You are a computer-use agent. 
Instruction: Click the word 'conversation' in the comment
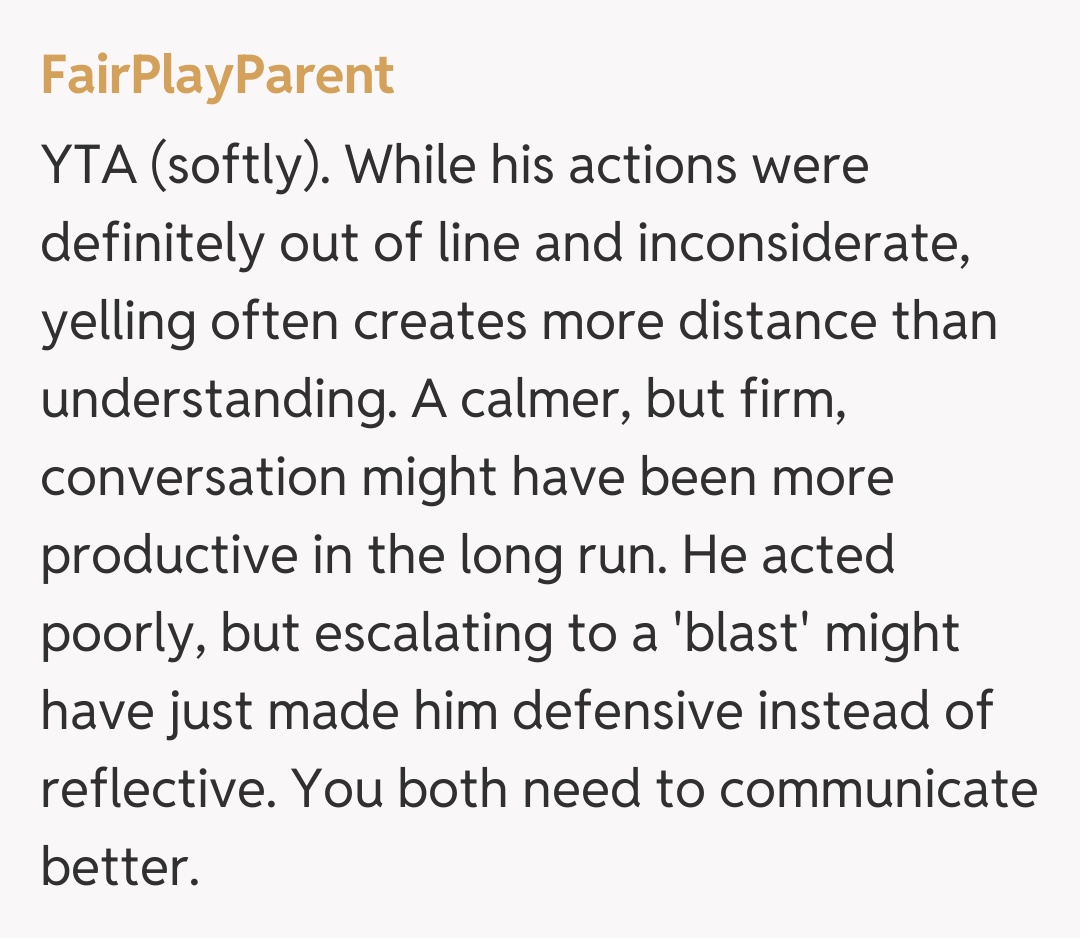click(x=192, y=478)
